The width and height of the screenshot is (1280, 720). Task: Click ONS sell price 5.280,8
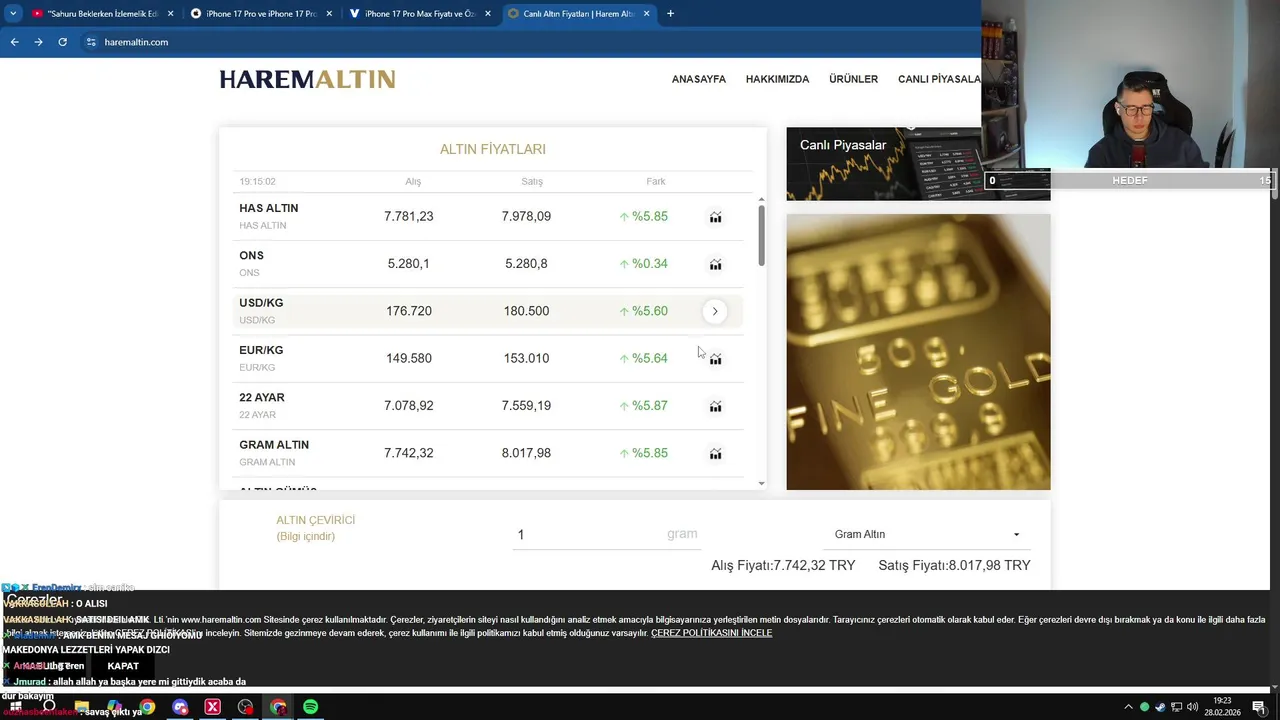click(x=526, y=264)
